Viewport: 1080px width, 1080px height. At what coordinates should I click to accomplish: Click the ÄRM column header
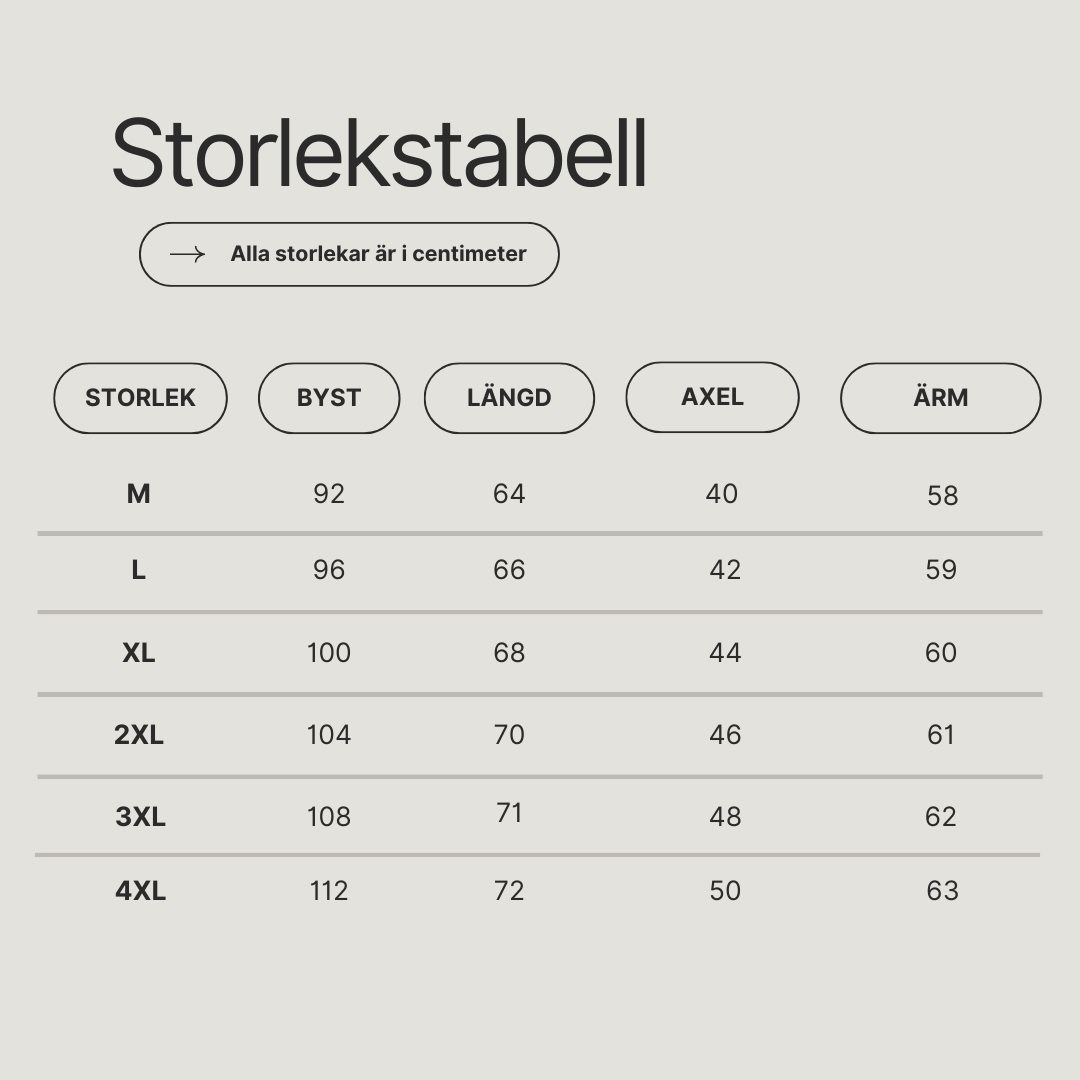(940, 398)
